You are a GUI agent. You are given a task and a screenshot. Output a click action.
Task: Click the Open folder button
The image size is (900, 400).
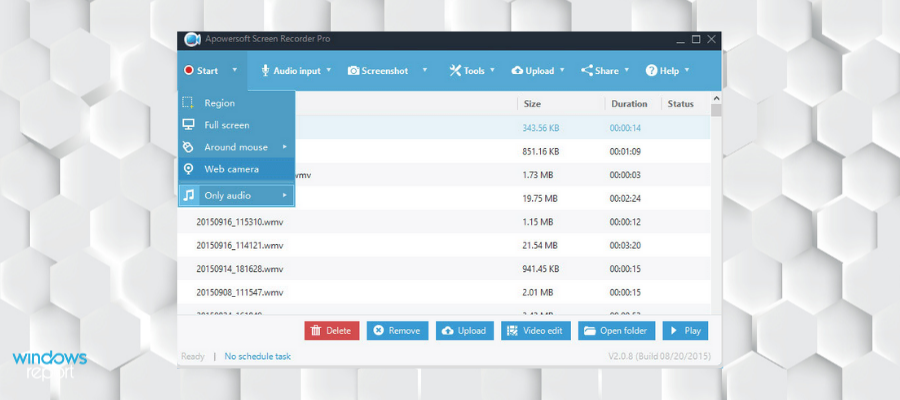[616, 331]
